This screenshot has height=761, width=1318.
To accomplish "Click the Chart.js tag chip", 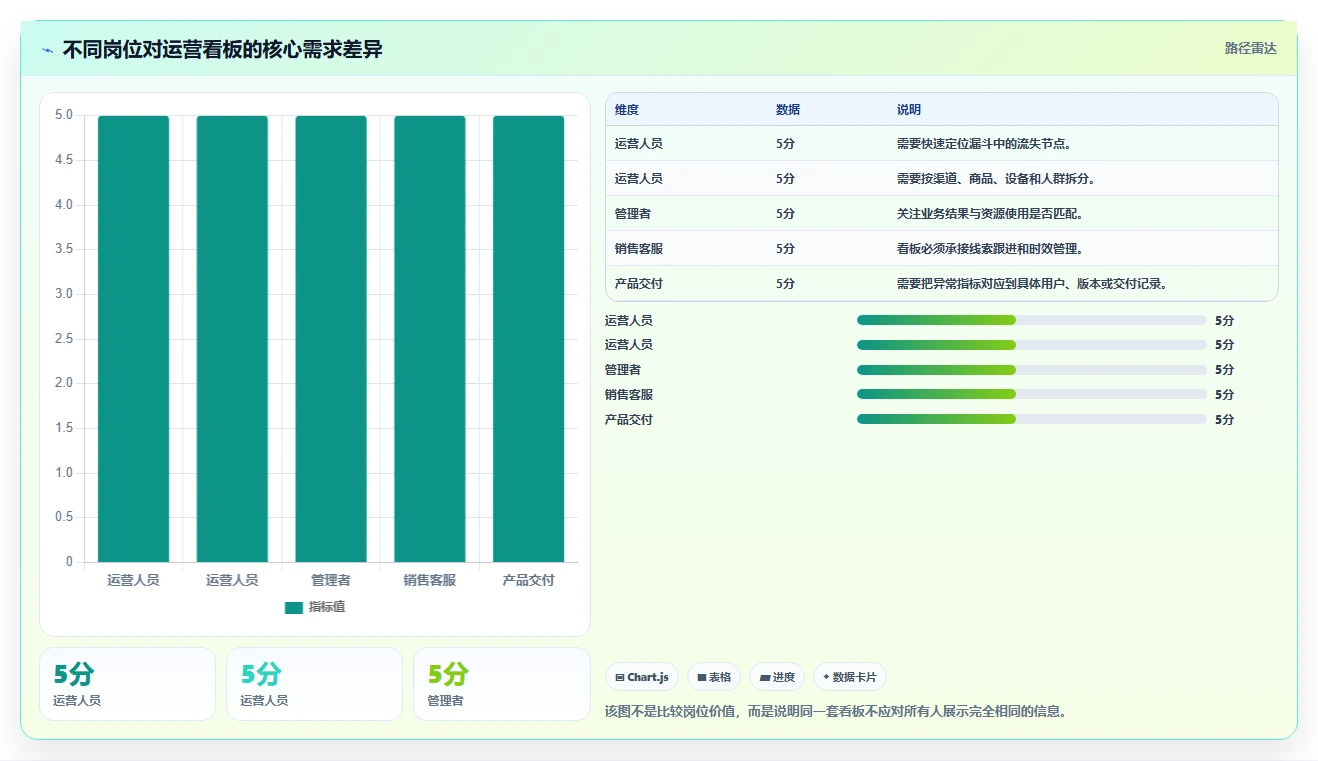I will click(x=642, y=677).
